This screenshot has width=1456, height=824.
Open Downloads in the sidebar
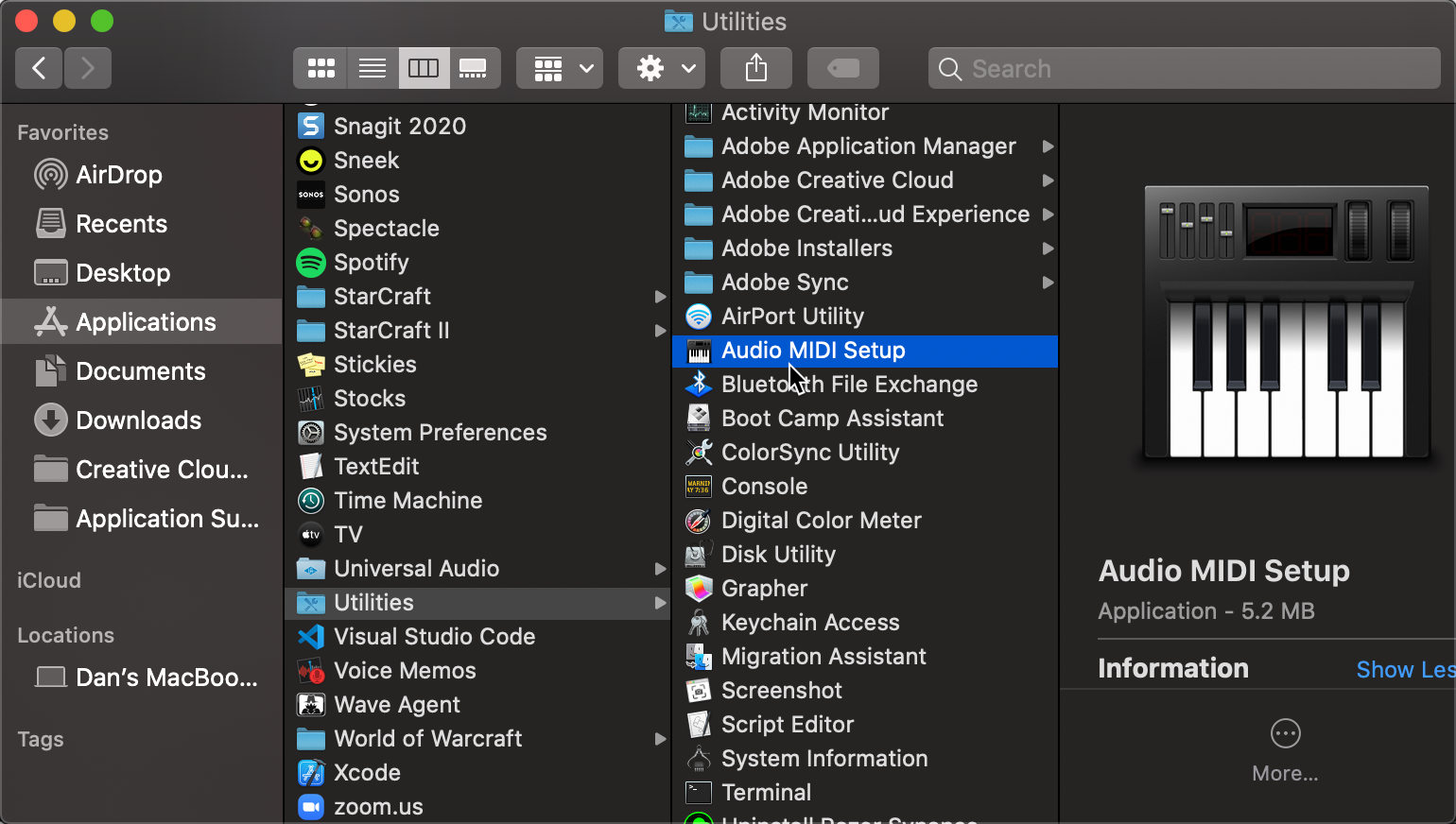pyautogui.click(x=142, y=421)
